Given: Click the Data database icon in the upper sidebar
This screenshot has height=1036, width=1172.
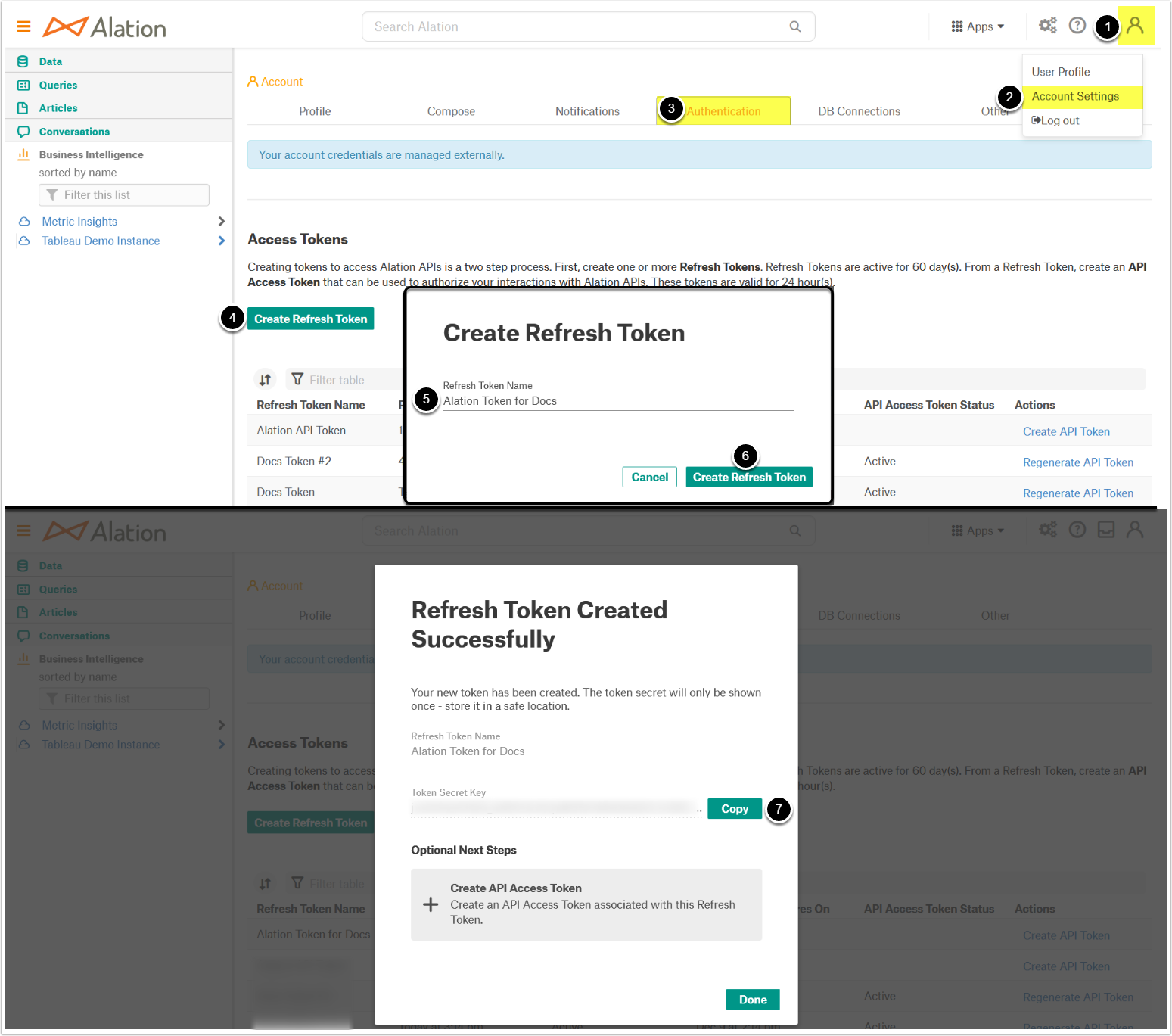Looking at the screenshot, I should coord(23,61).
